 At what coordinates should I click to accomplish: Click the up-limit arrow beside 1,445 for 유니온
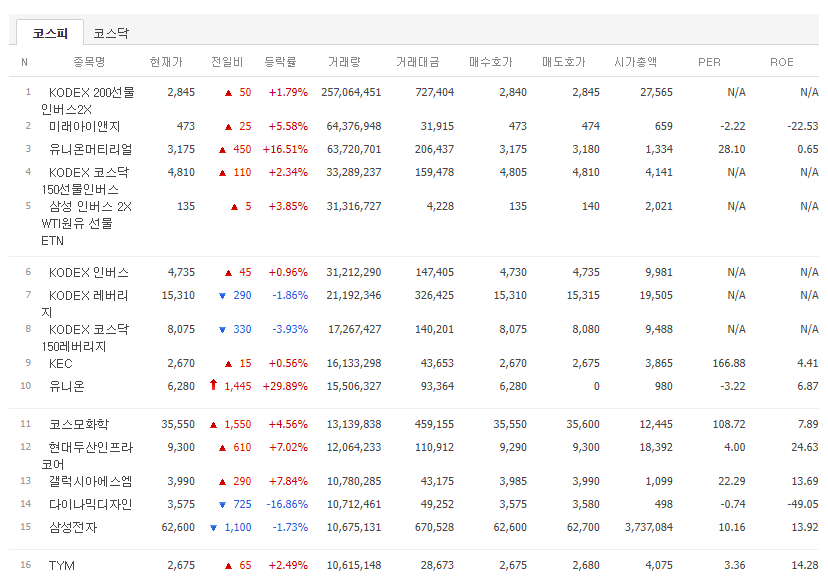213,385
